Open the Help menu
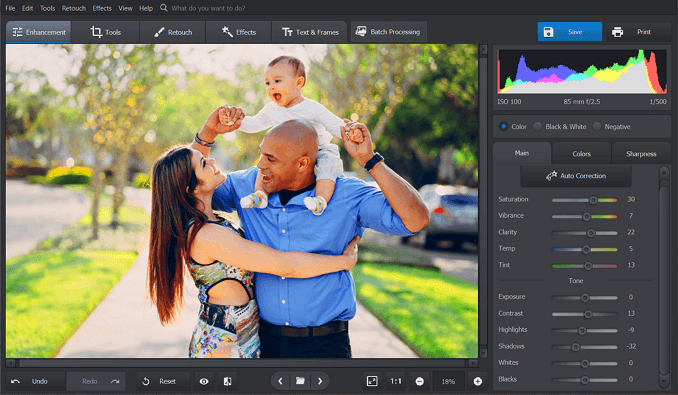 (146, 8)
